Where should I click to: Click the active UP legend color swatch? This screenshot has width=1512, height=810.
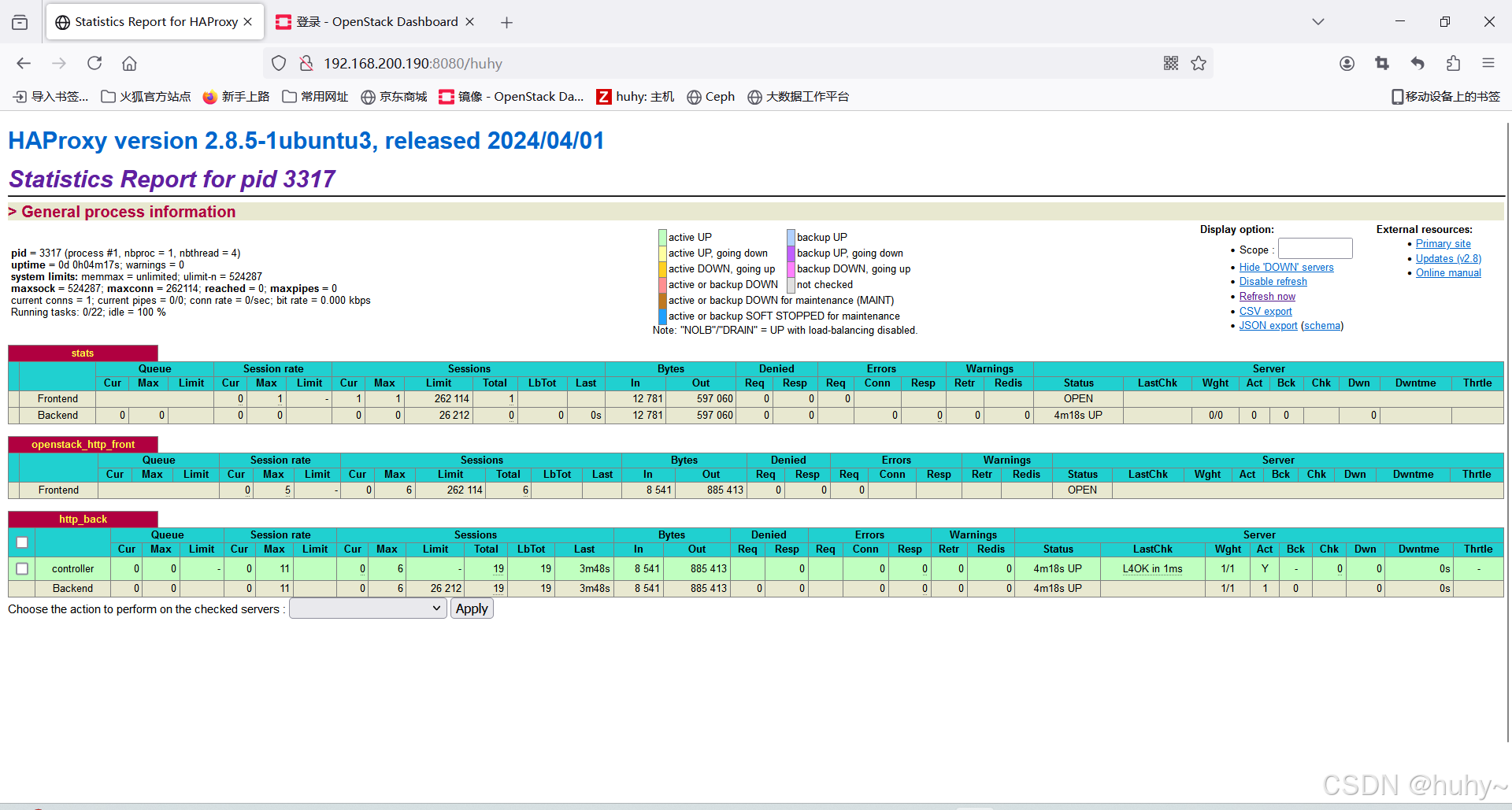pyautogui.click(x=662, y=237)
